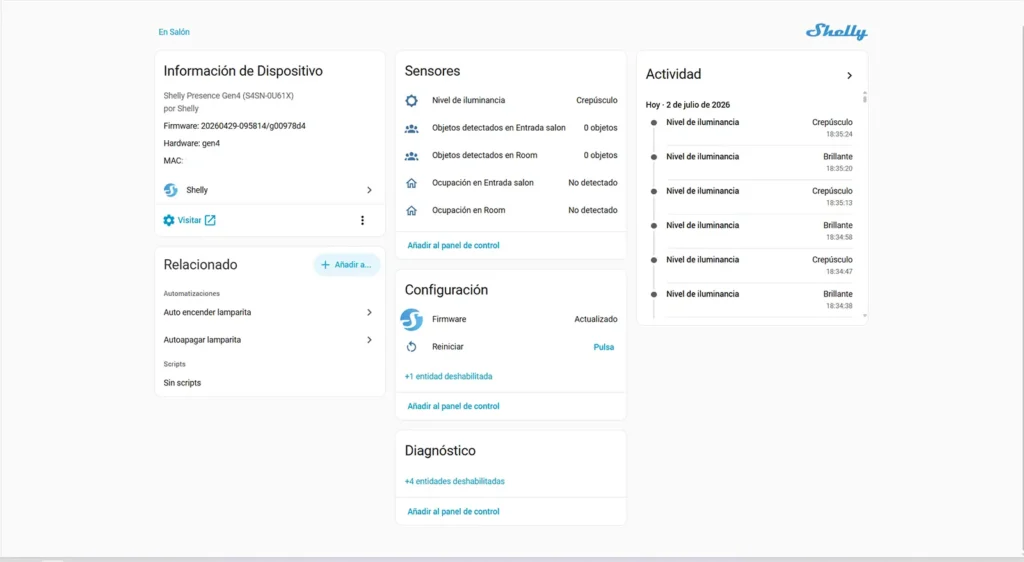Show the +1 entidad deshabilitada link
1024x562 pixels.
(449, 377)
